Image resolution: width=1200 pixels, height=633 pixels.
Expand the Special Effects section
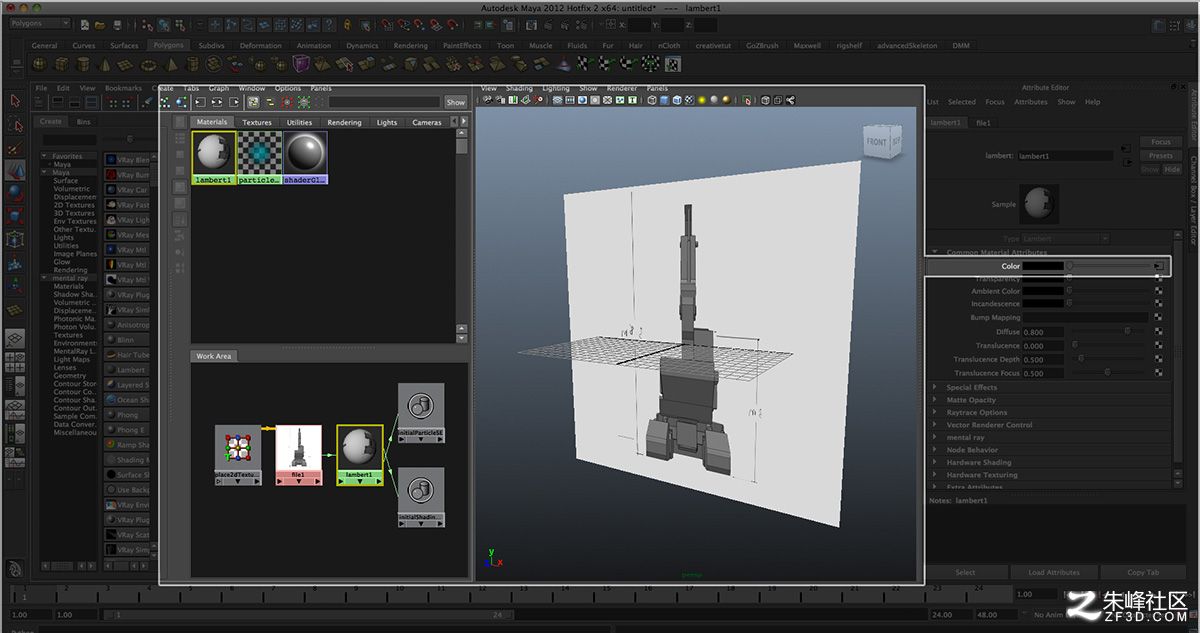(935, 387)
